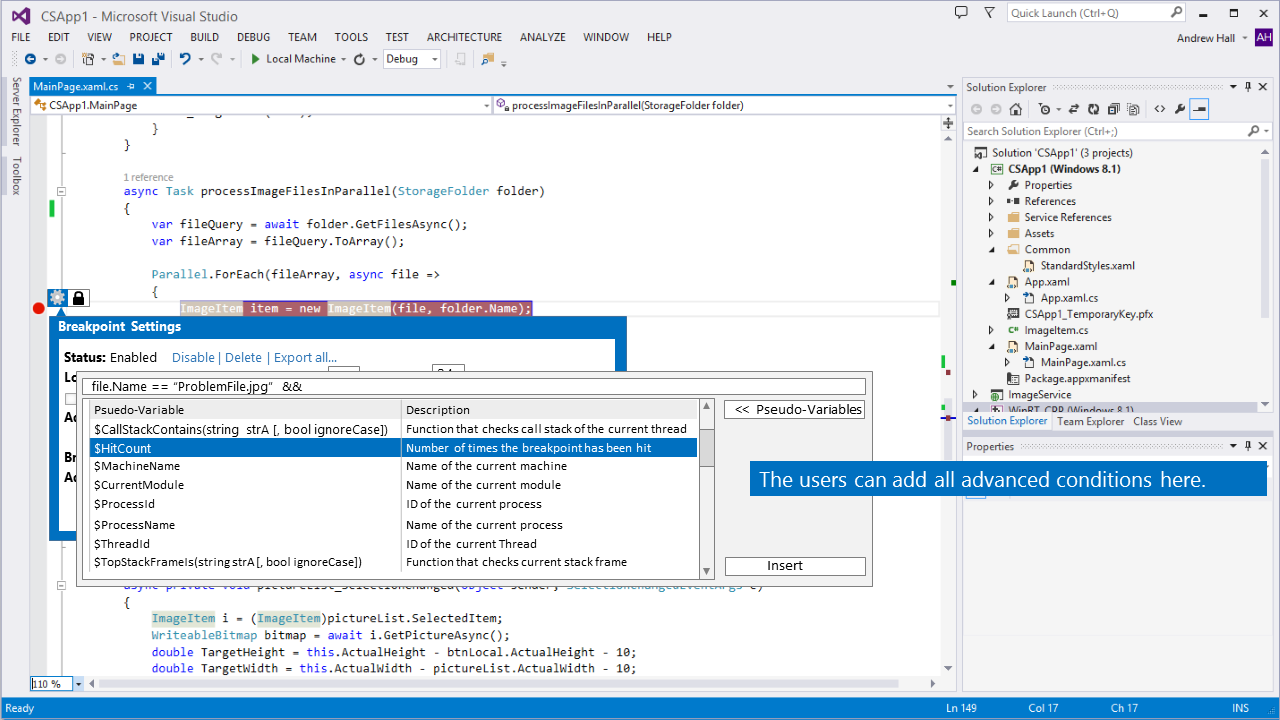
Task: Click the breakpoint settings gear icon
Action: pos(58,297)
